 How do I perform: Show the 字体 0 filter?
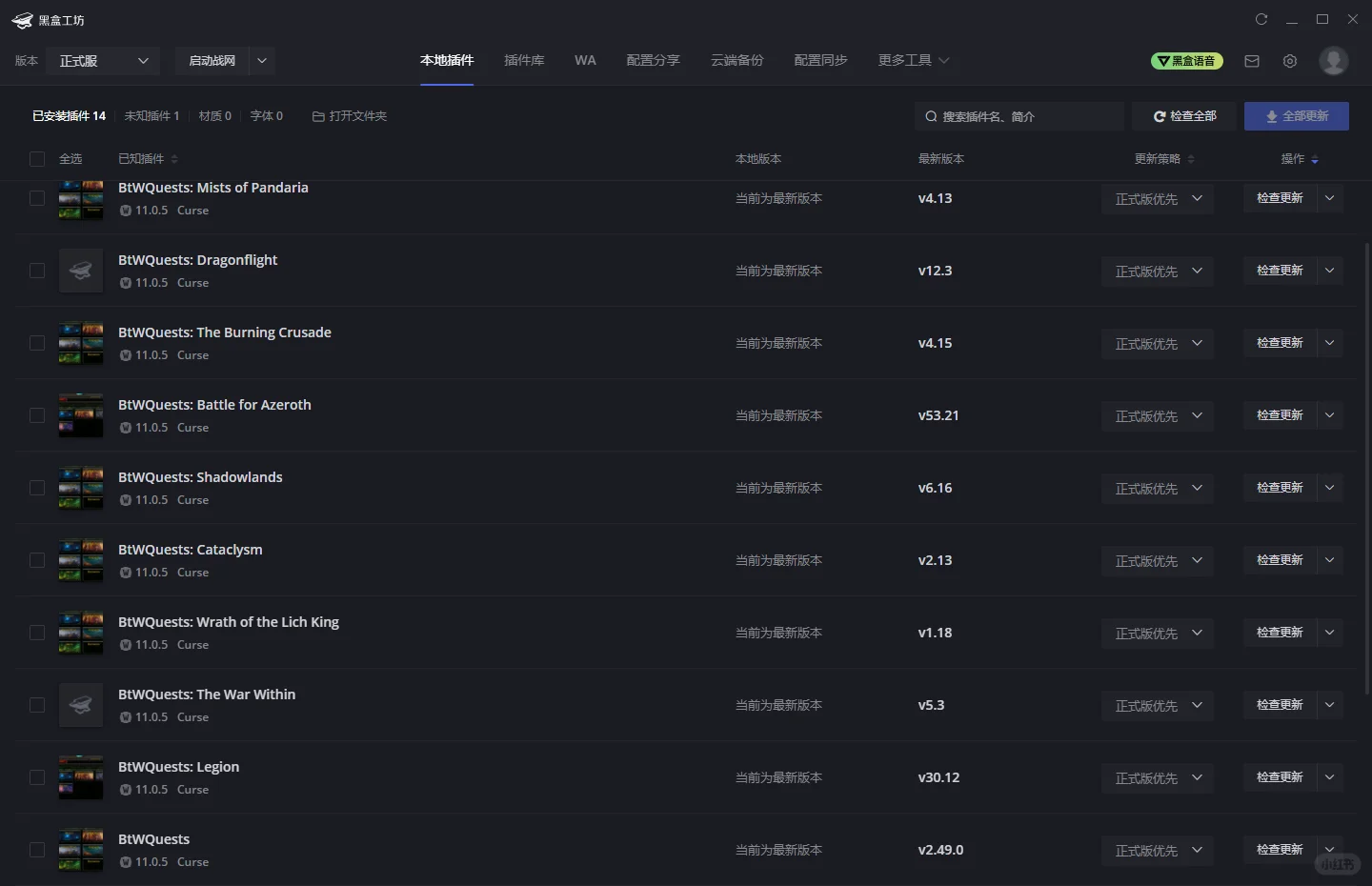click(x=267, y=116)
